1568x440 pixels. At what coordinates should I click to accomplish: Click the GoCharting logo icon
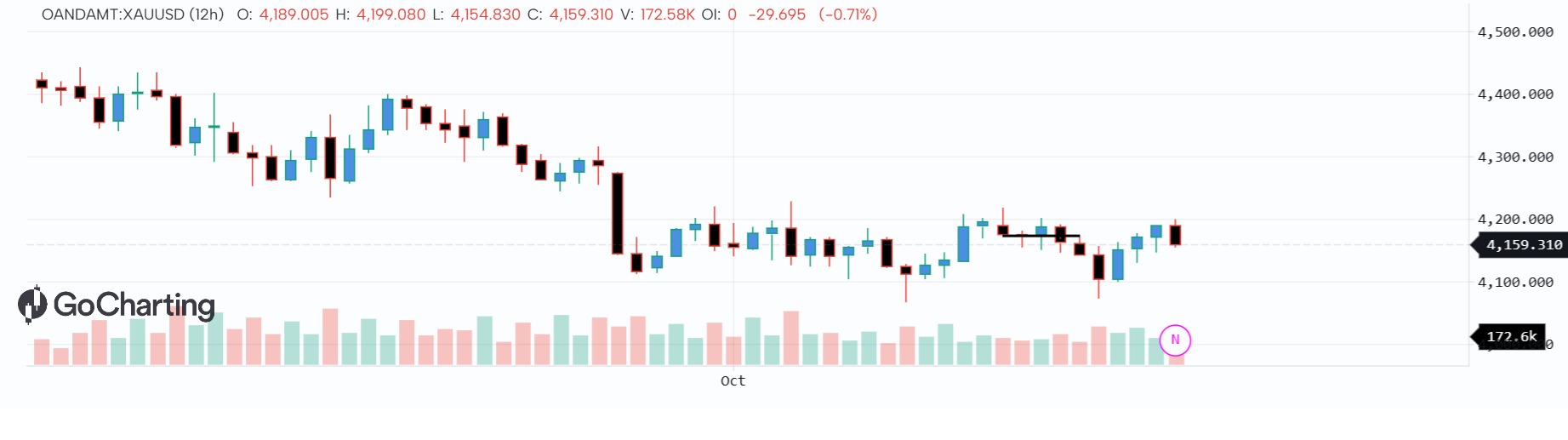[32, 305]
